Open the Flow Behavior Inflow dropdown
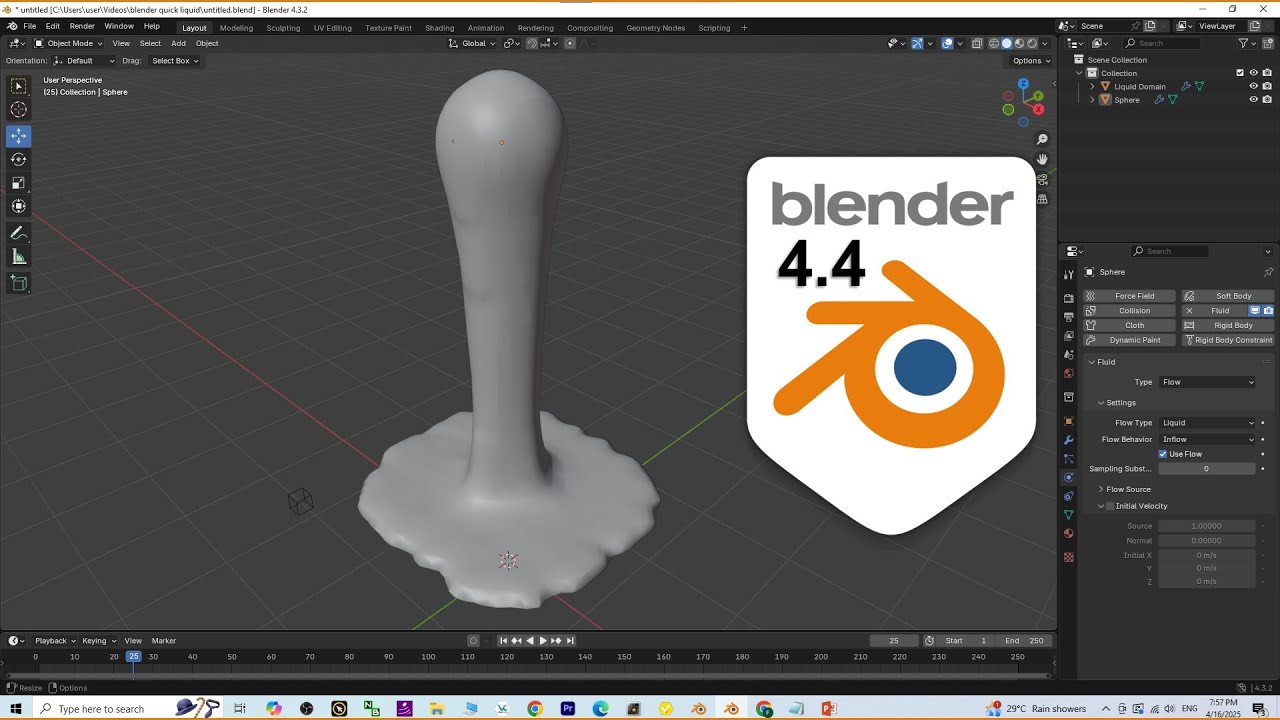The height and width of the screenshot is (720, 1280). (x=1207, y=439)
